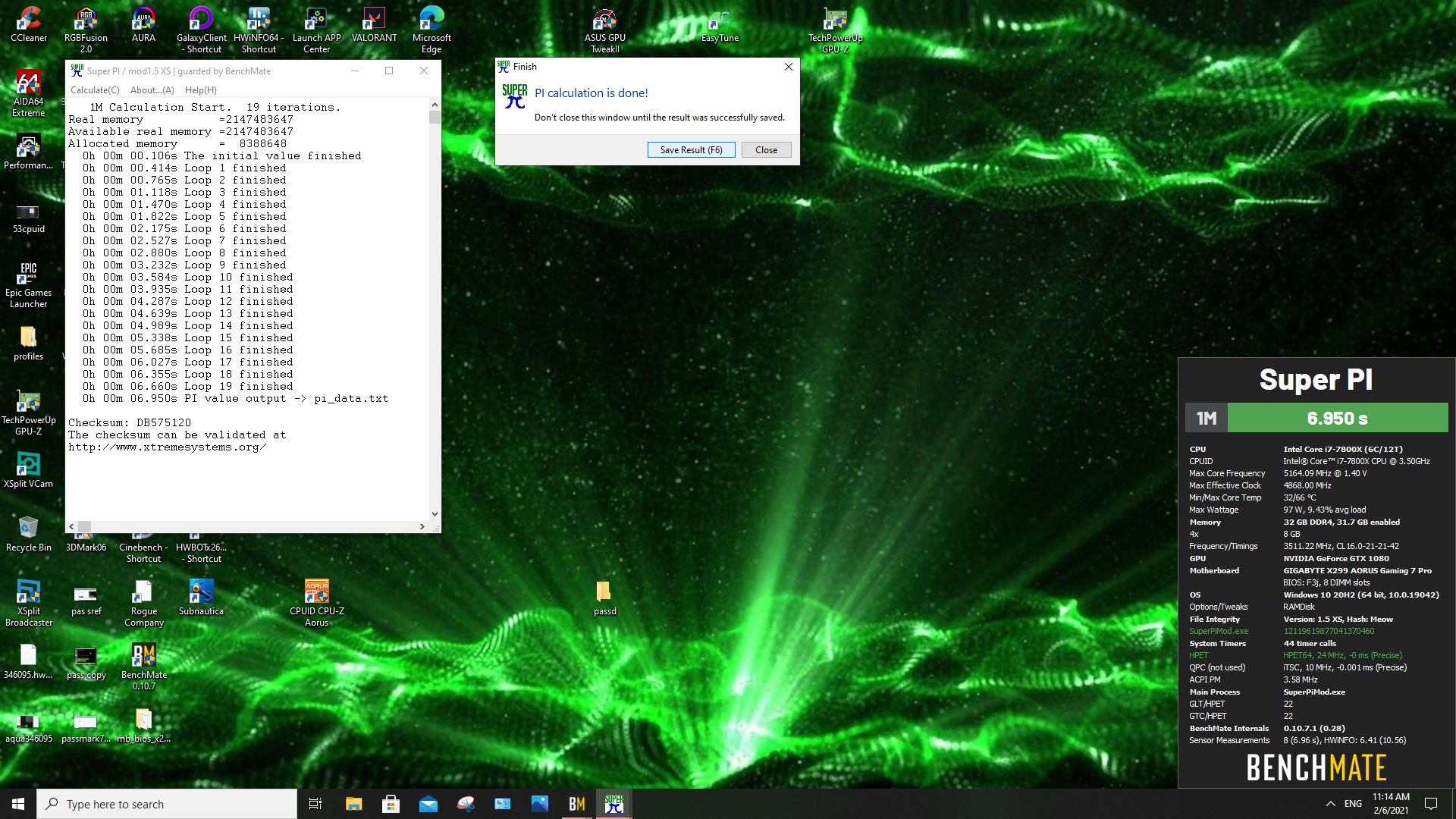This screenshot has width=1456, height=819.
Task: Click the 6.950 s result in BenchMate
Action: 1337,418
